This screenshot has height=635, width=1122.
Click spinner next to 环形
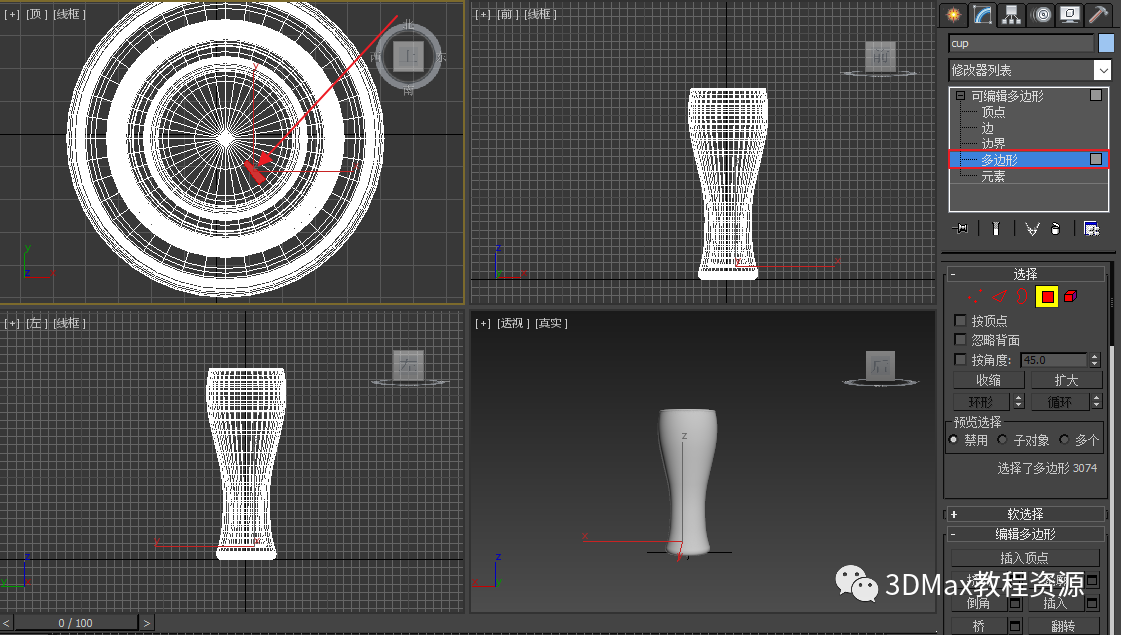[x=1019, y=402]
